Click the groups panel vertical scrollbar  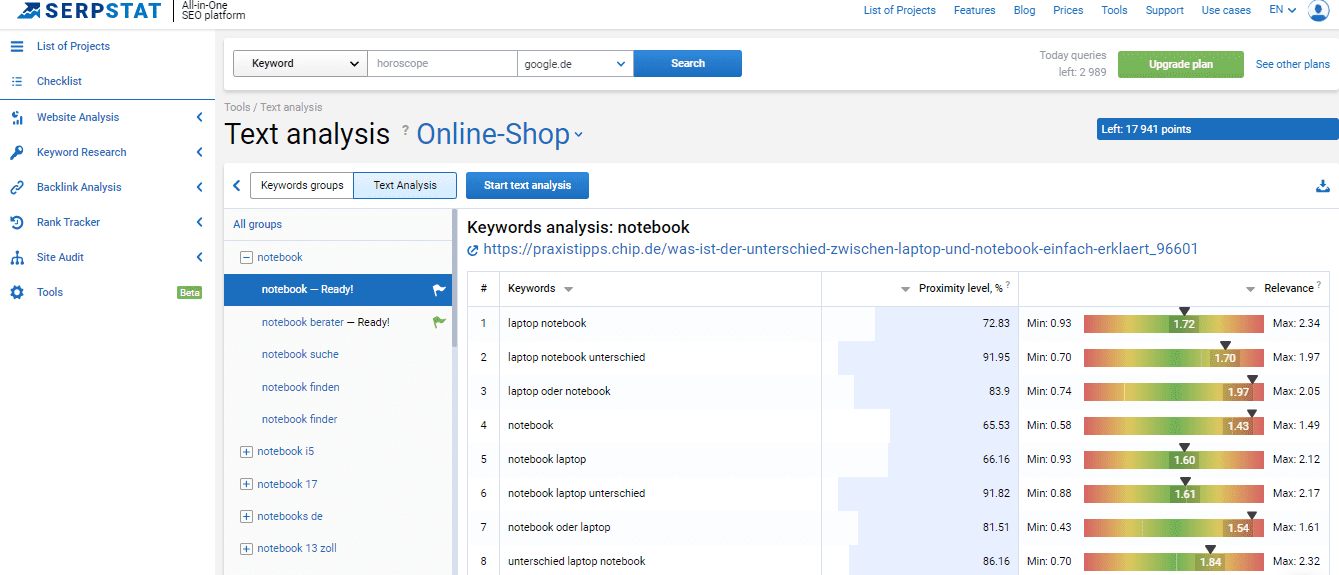click(455, 280)
